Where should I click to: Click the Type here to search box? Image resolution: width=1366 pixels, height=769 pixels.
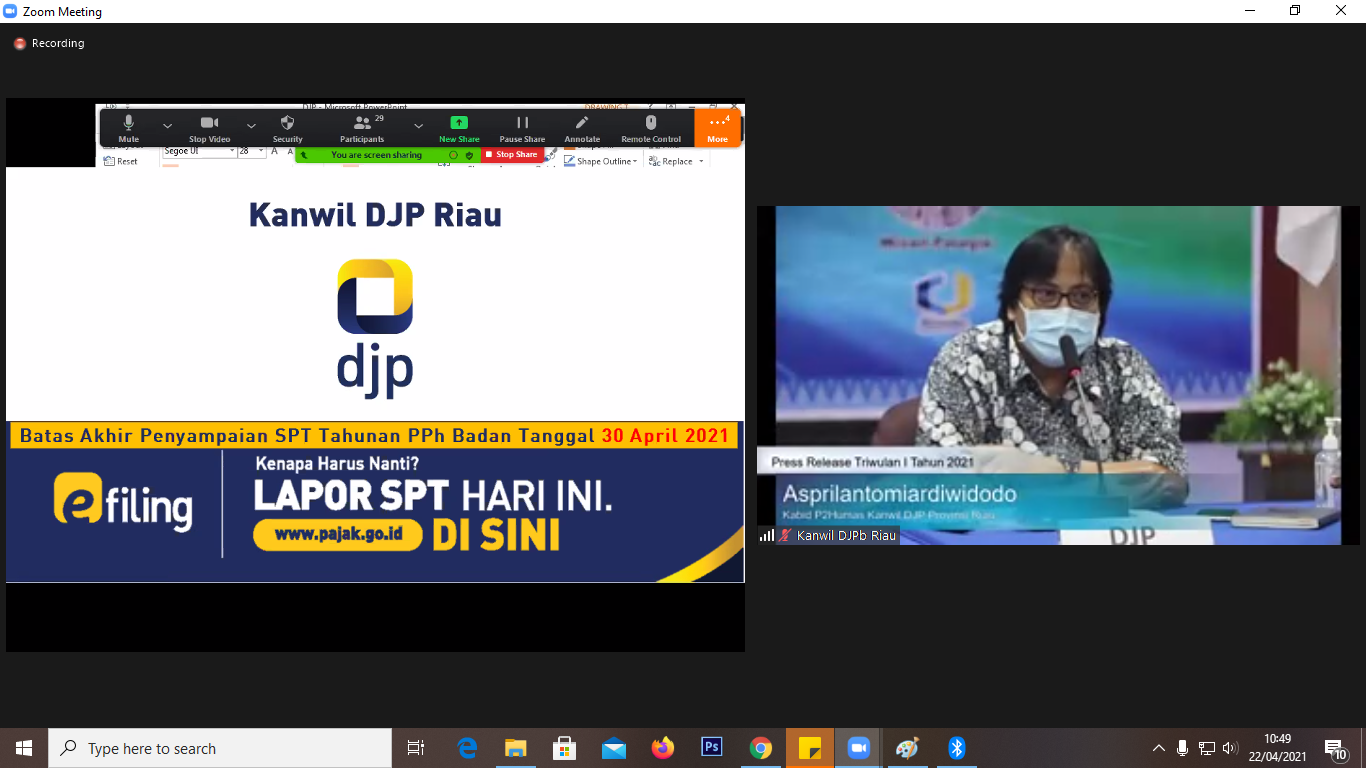tap(220, 748)
